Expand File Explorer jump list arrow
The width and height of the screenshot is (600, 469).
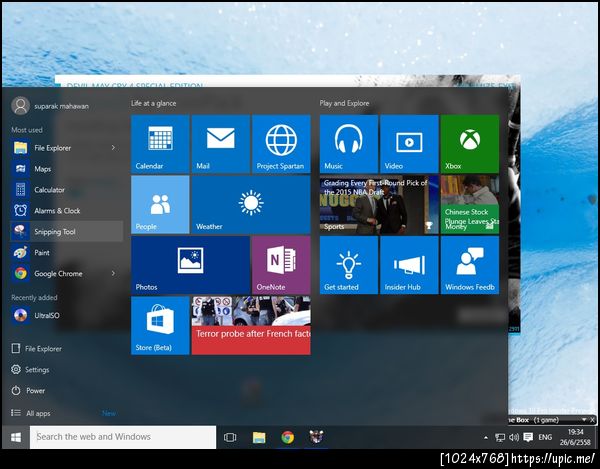pos(113,148)
